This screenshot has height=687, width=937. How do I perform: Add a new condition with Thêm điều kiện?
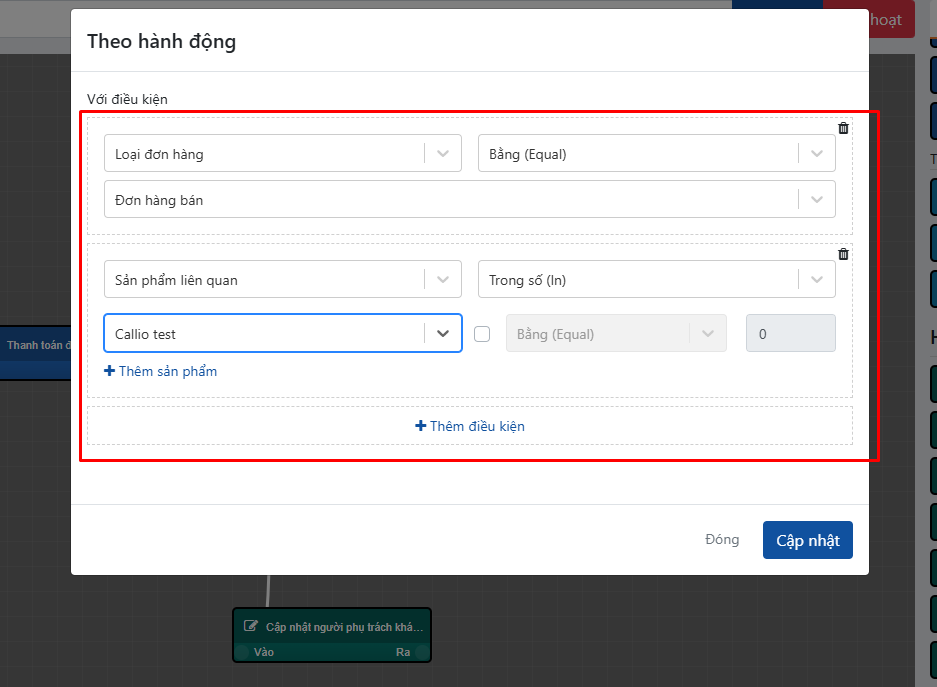click(470, 426)
